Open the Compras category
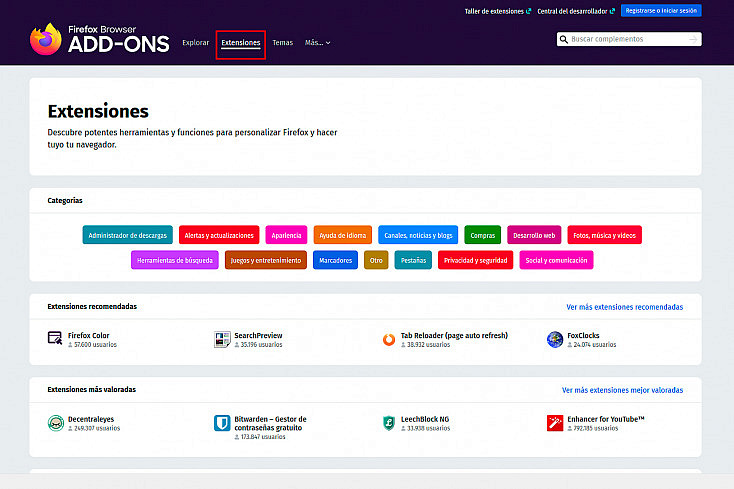The image size is (734, 489). (x=483, y=235)
